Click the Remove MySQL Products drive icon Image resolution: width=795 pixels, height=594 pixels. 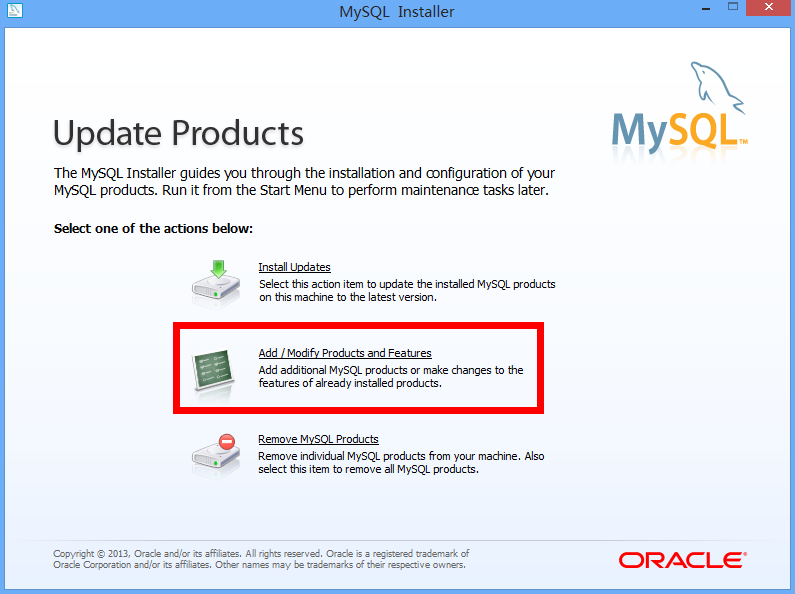click(x=216, y=455)
